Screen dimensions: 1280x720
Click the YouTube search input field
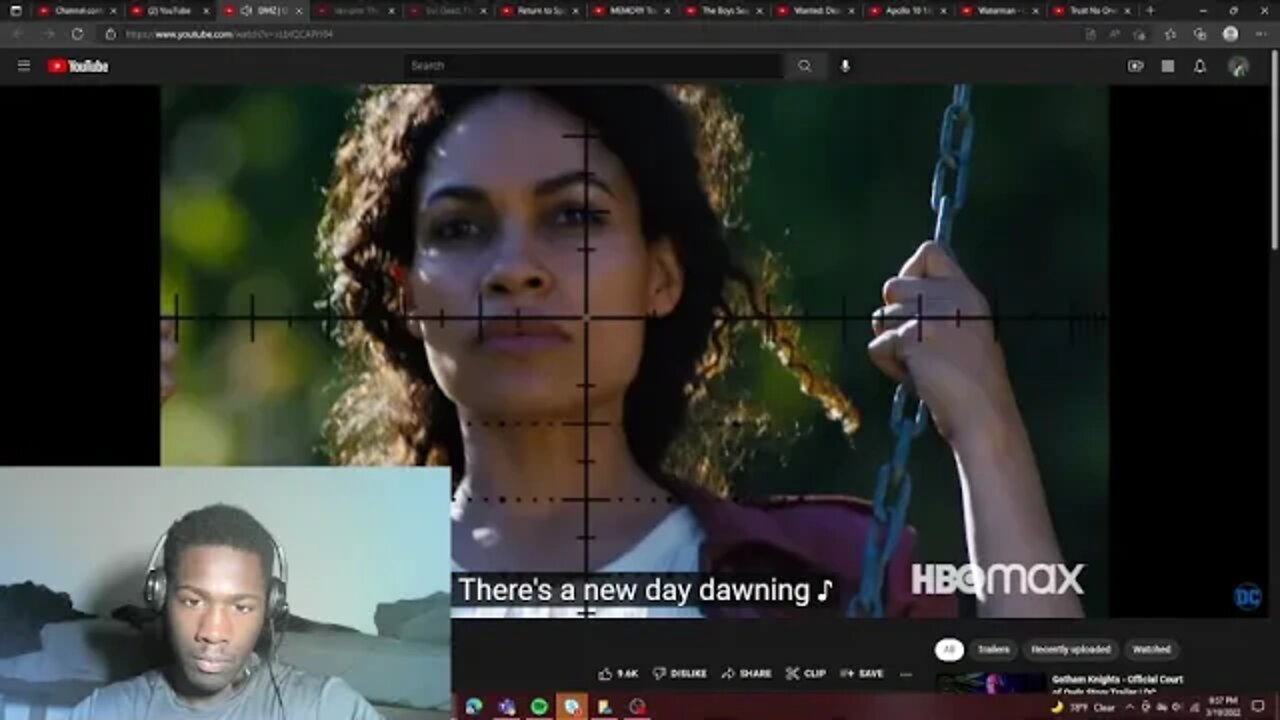point(594,66)
